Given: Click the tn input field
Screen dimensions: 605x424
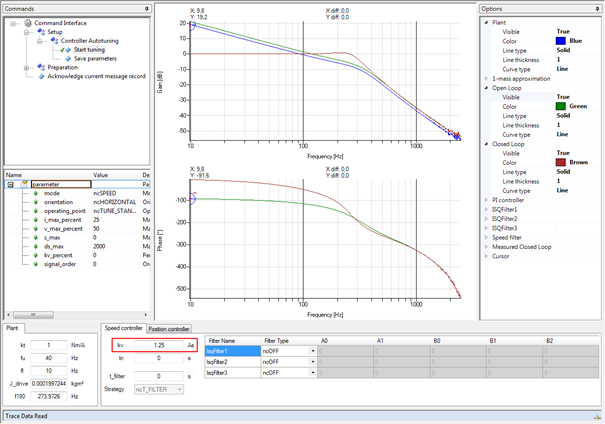Looking at the screenshot, I should pos(159,358).
